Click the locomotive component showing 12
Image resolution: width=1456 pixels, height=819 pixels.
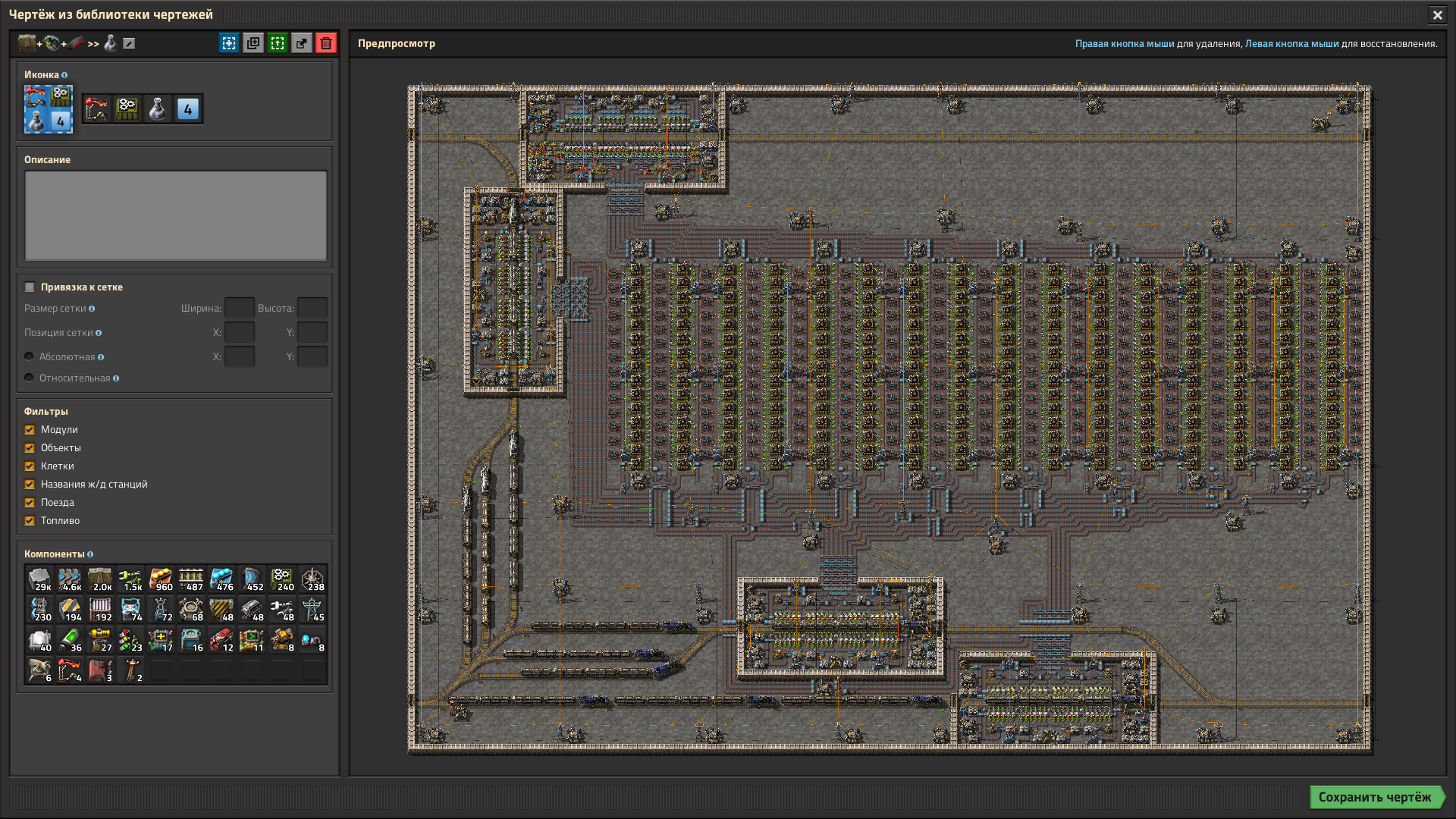[221, 640]
